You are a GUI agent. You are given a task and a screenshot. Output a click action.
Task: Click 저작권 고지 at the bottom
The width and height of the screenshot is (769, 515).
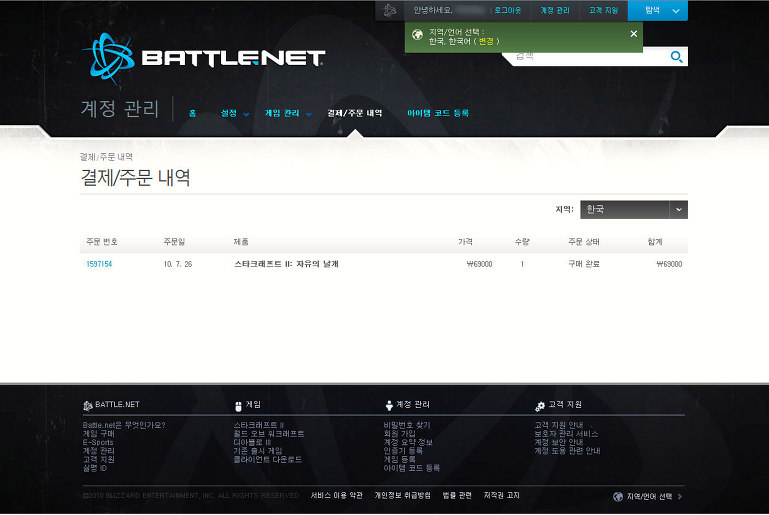coord(502,496)
